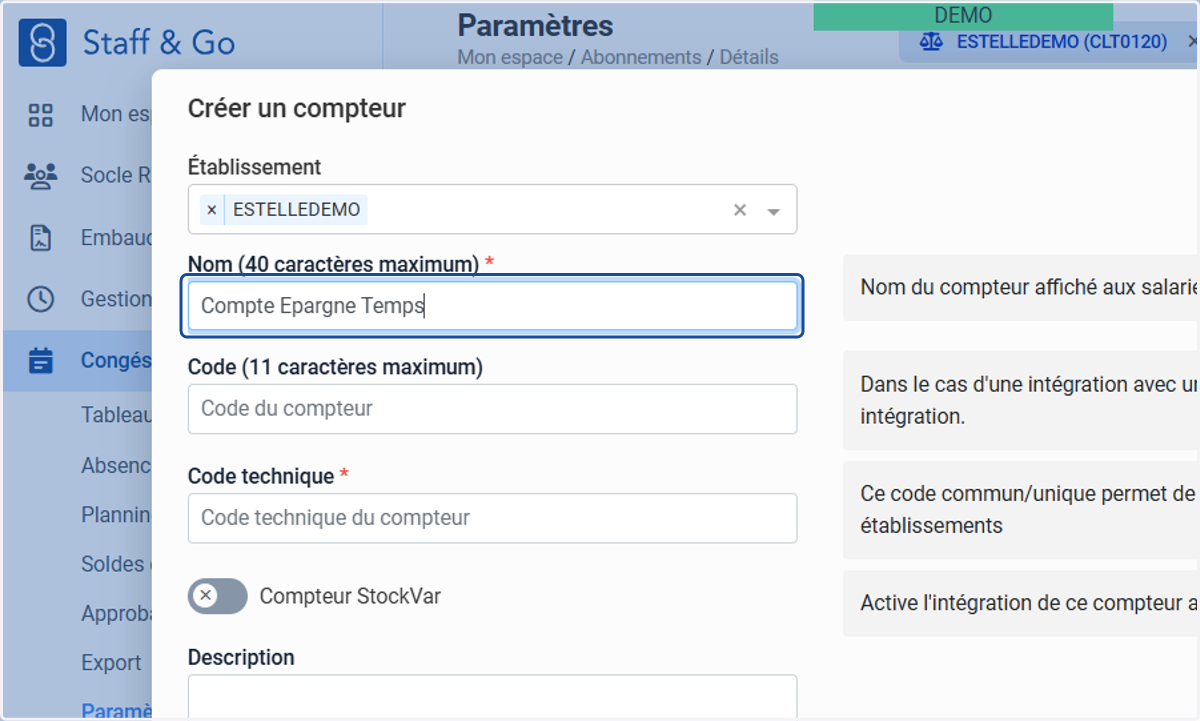Click the Créer un compteur dialog title

point(297,108)
